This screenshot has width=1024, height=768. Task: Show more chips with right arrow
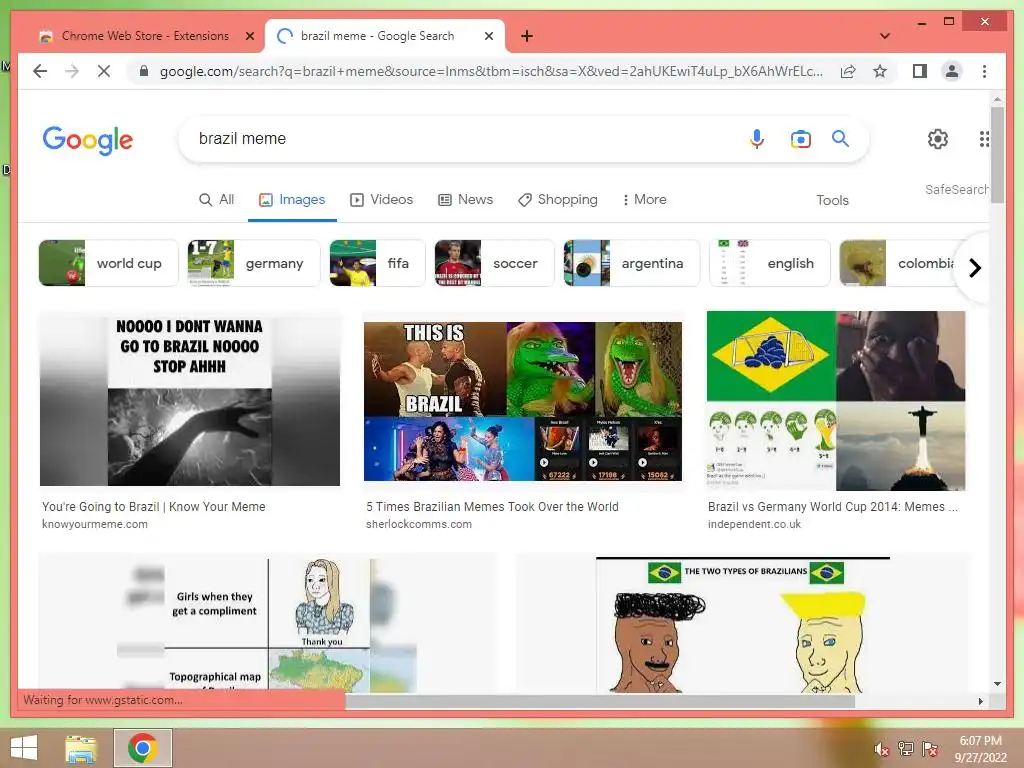click(974, 268)
